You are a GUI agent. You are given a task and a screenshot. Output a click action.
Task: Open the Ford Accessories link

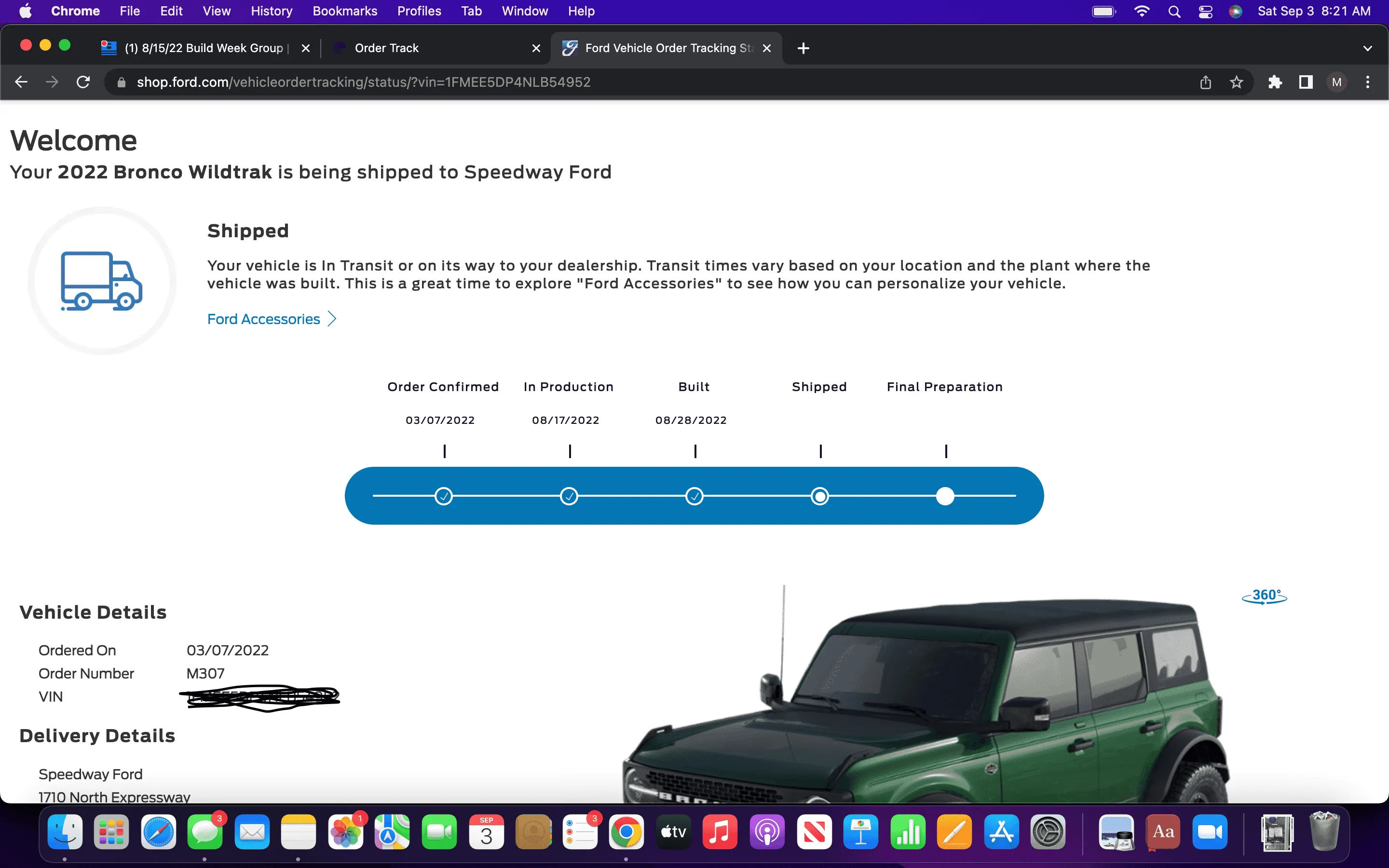coord(263,319)
